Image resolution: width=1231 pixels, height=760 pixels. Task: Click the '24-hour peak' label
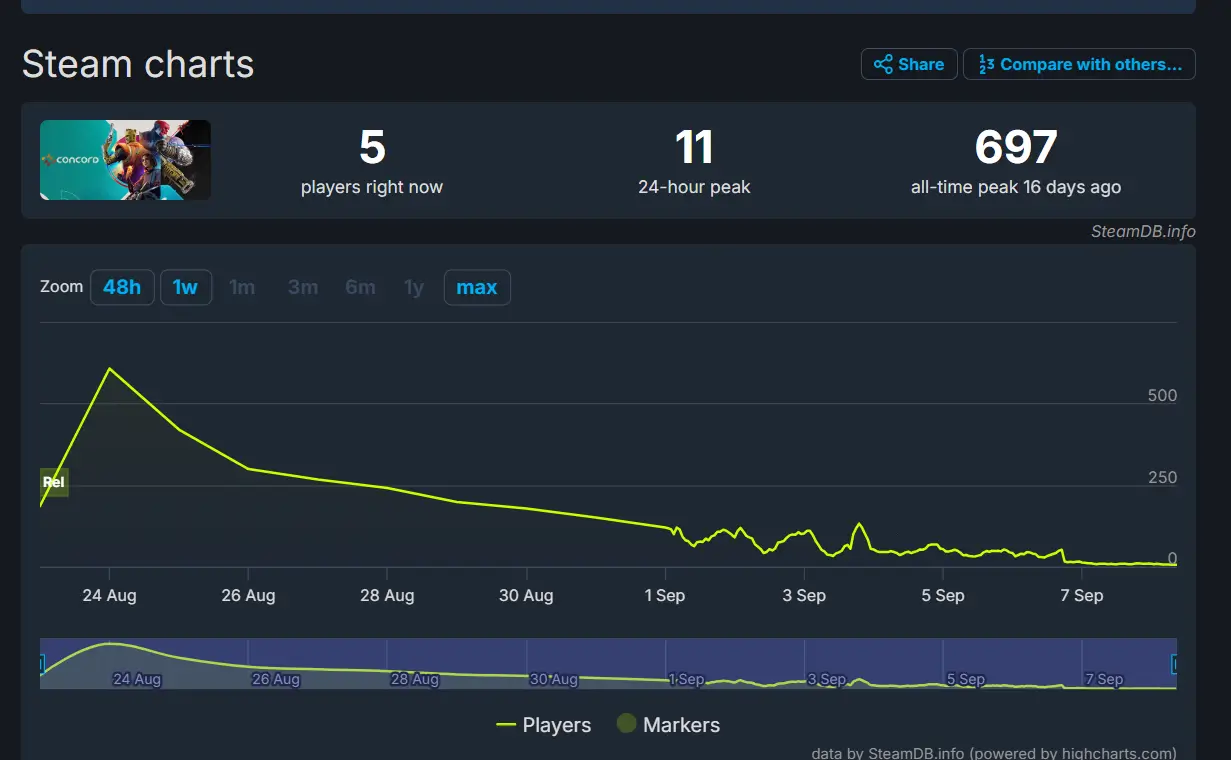click(694, 187)
